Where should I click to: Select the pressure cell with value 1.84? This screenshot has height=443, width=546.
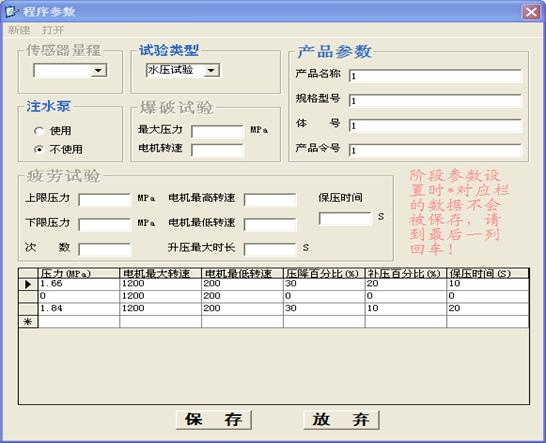79,309
